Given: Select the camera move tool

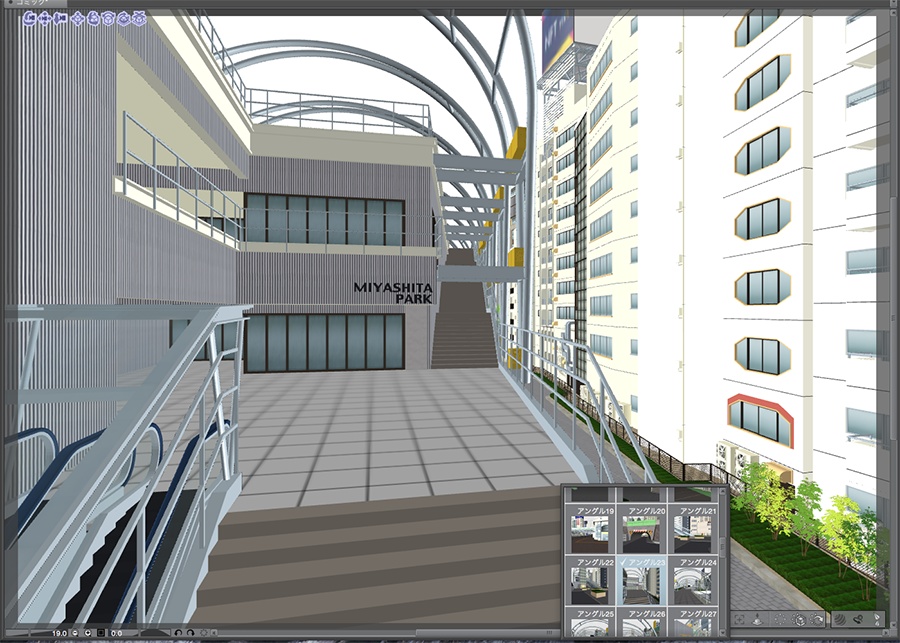Looking at the screenshot, I should pyautogui.click(x=46, y=18).
